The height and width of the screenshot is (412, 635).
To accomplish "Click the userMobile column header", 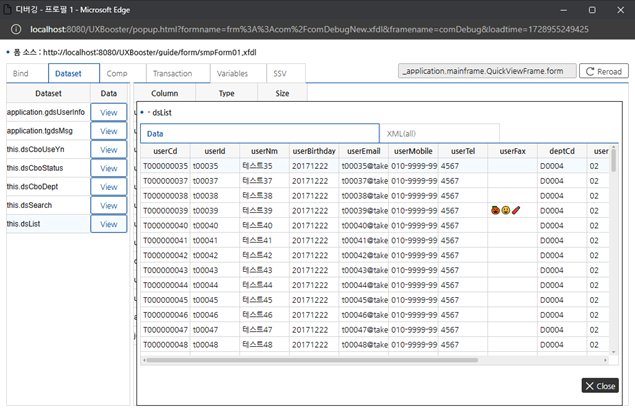I will [x=413, y=151].
